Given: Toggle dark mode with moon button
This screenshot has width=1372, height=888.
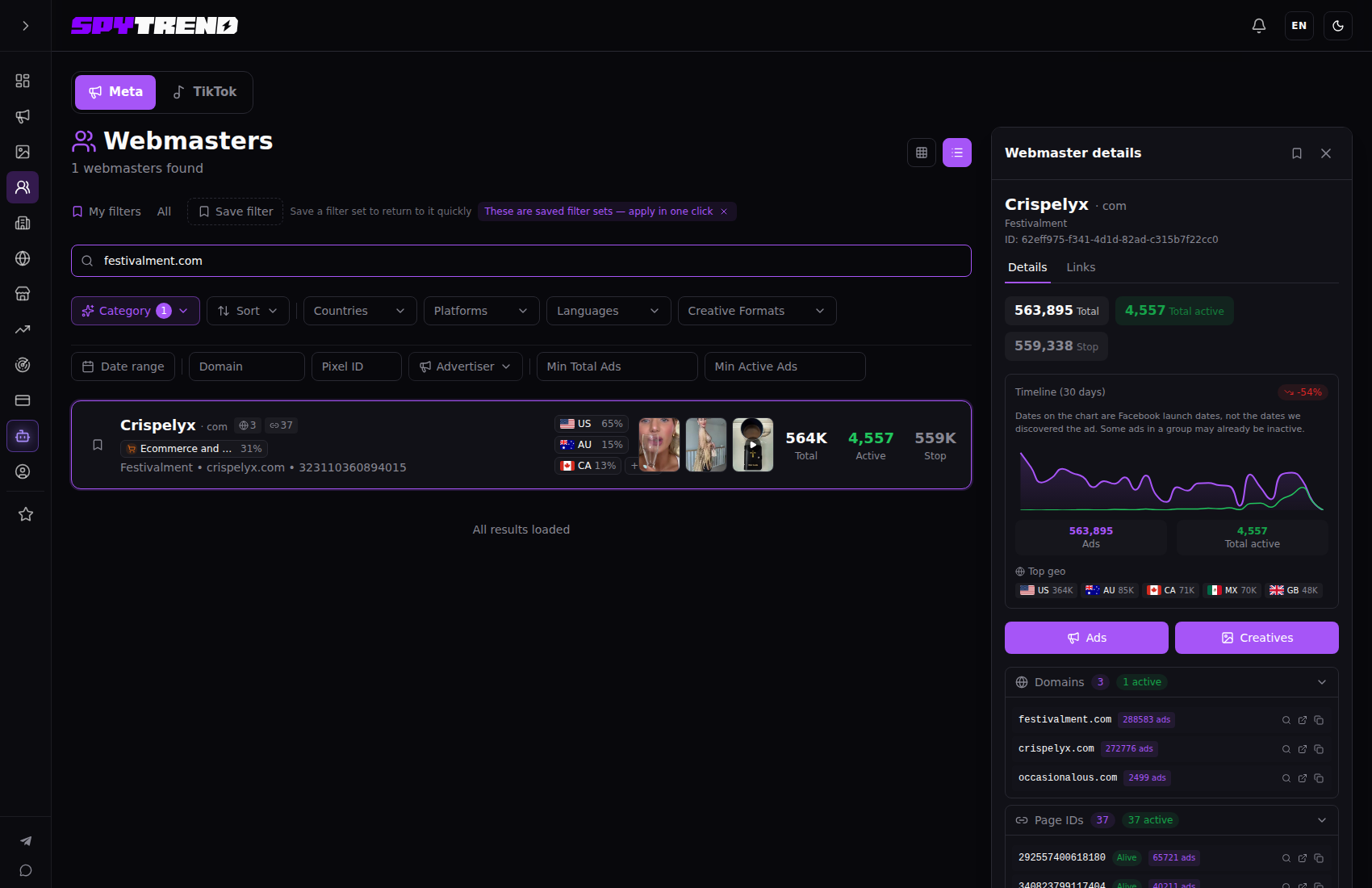Looking at the screenshot, I should click(1338, 26).
